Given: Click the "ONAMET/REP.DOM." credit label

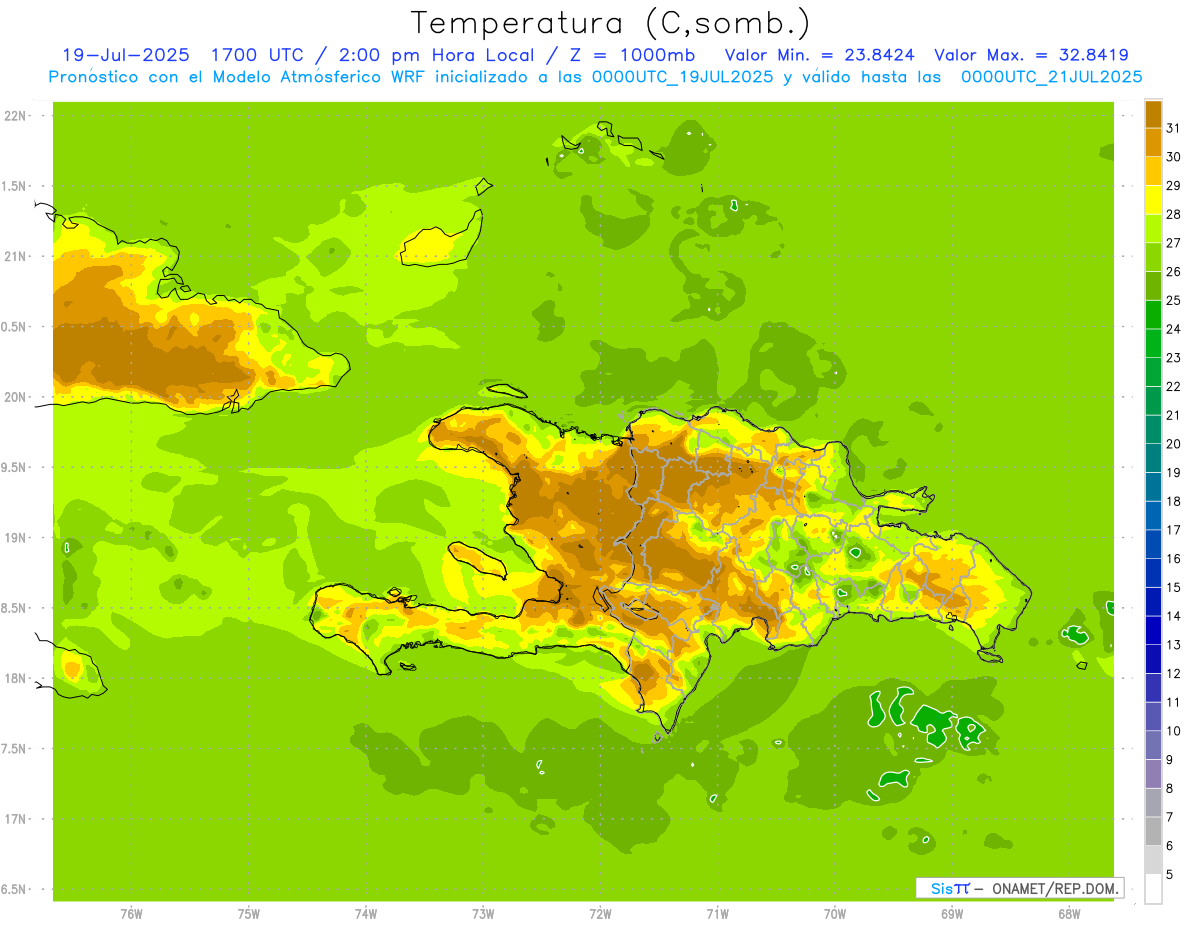Looking at the screenshot, I should 1054,888.
